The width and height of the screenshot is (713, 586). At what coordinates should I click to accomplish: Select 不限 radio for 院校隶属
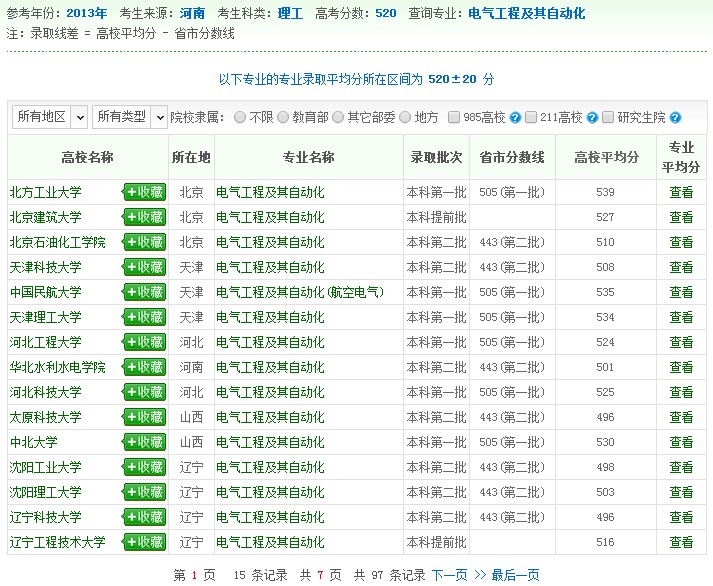(240, 118)
